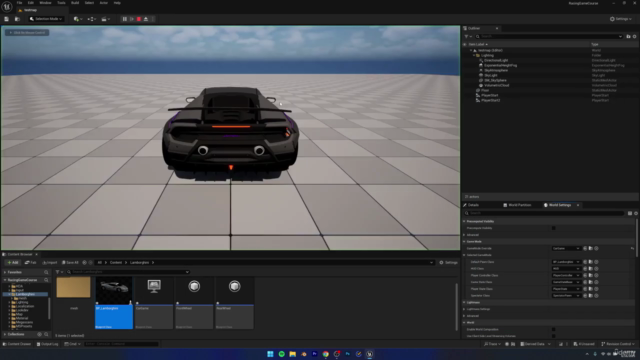Browse to the GameMode Override asset icon
The height and width of the screenshot is (360, 640).
coord(591,248)
